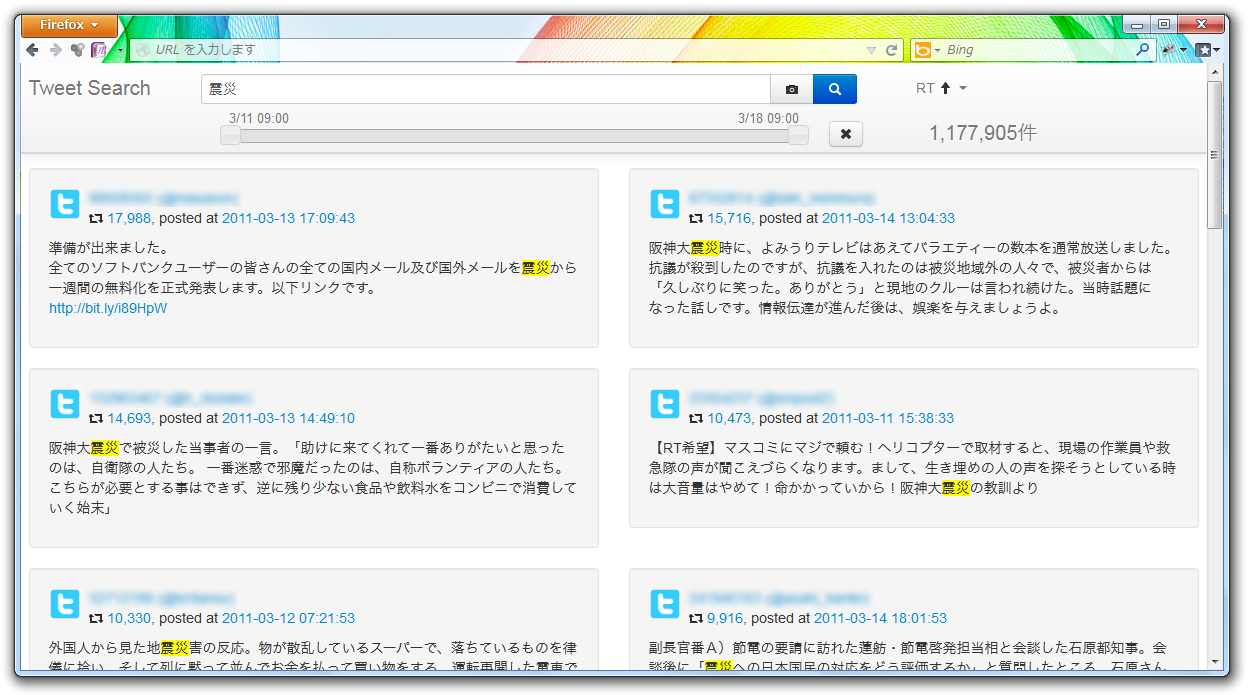Image resolution: width=1248 pixels, height=695 pixels.
Task: Click the start handle of the time slider at 3/11 09:00
Action: (x=230, y=135)
